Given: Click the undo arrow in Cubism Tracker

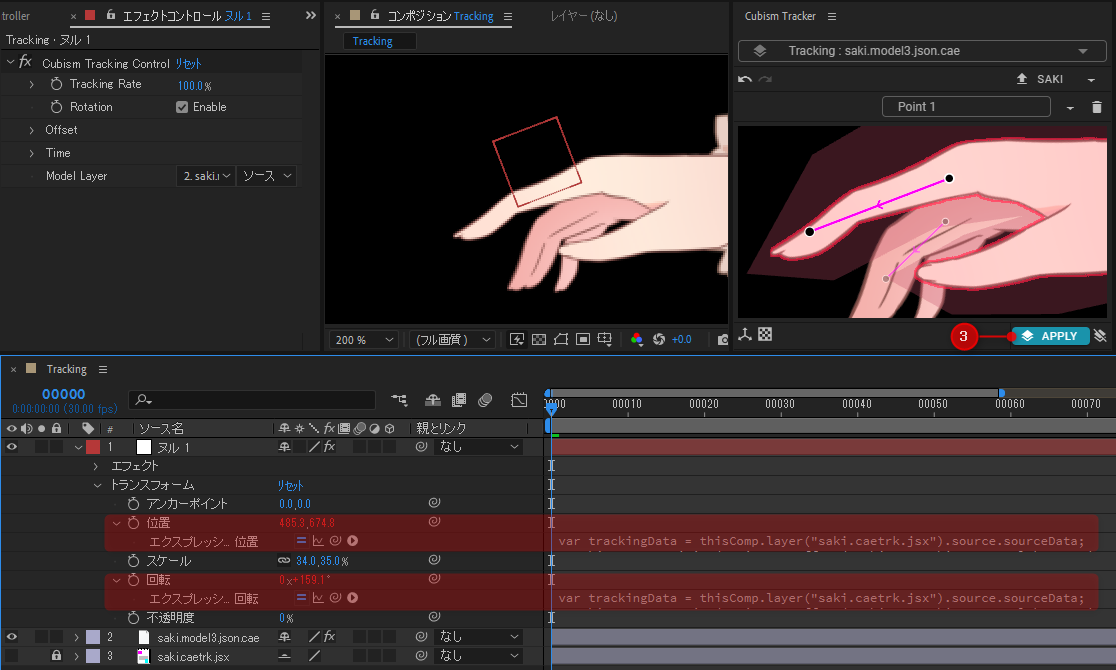Looking at the screenshot, I should tap(745, 79).
